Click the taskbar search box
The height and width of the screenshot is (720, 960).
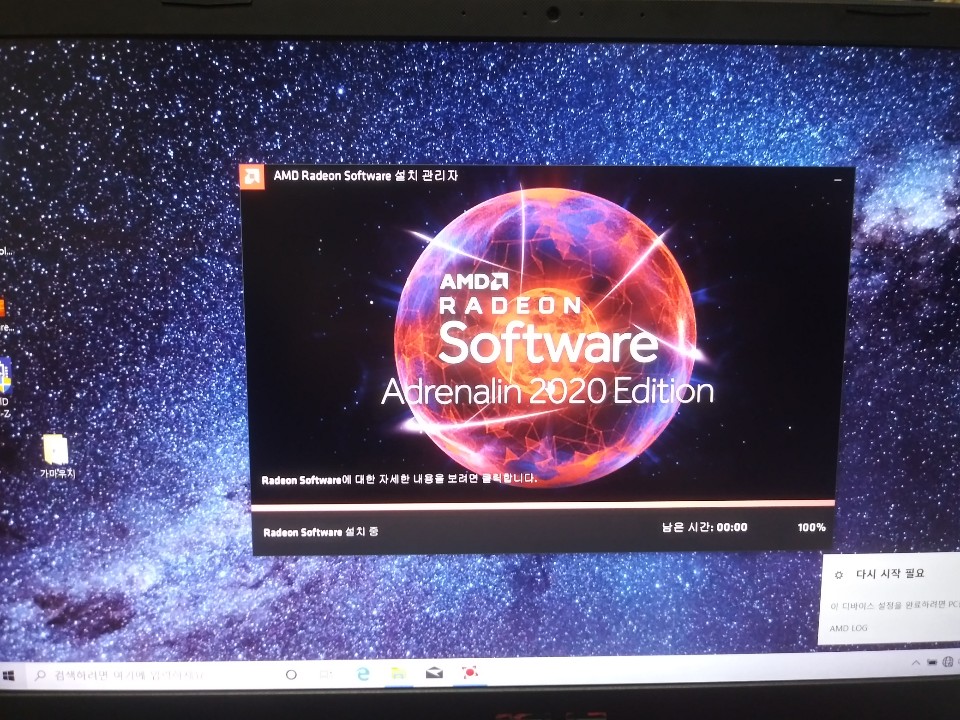tap(145, 675)
